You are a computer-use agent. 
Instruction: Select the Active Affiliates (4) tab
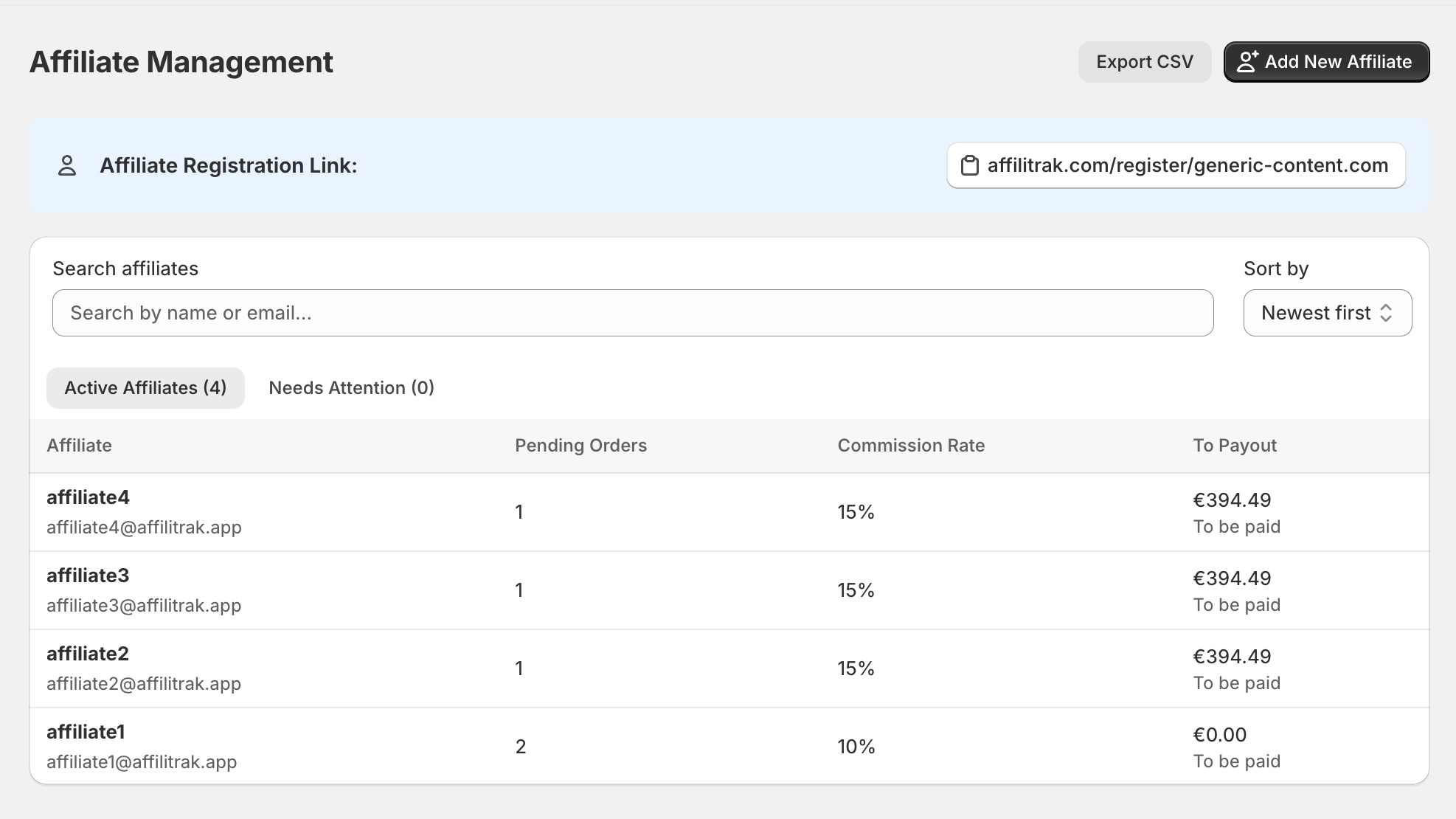[145, 388]
